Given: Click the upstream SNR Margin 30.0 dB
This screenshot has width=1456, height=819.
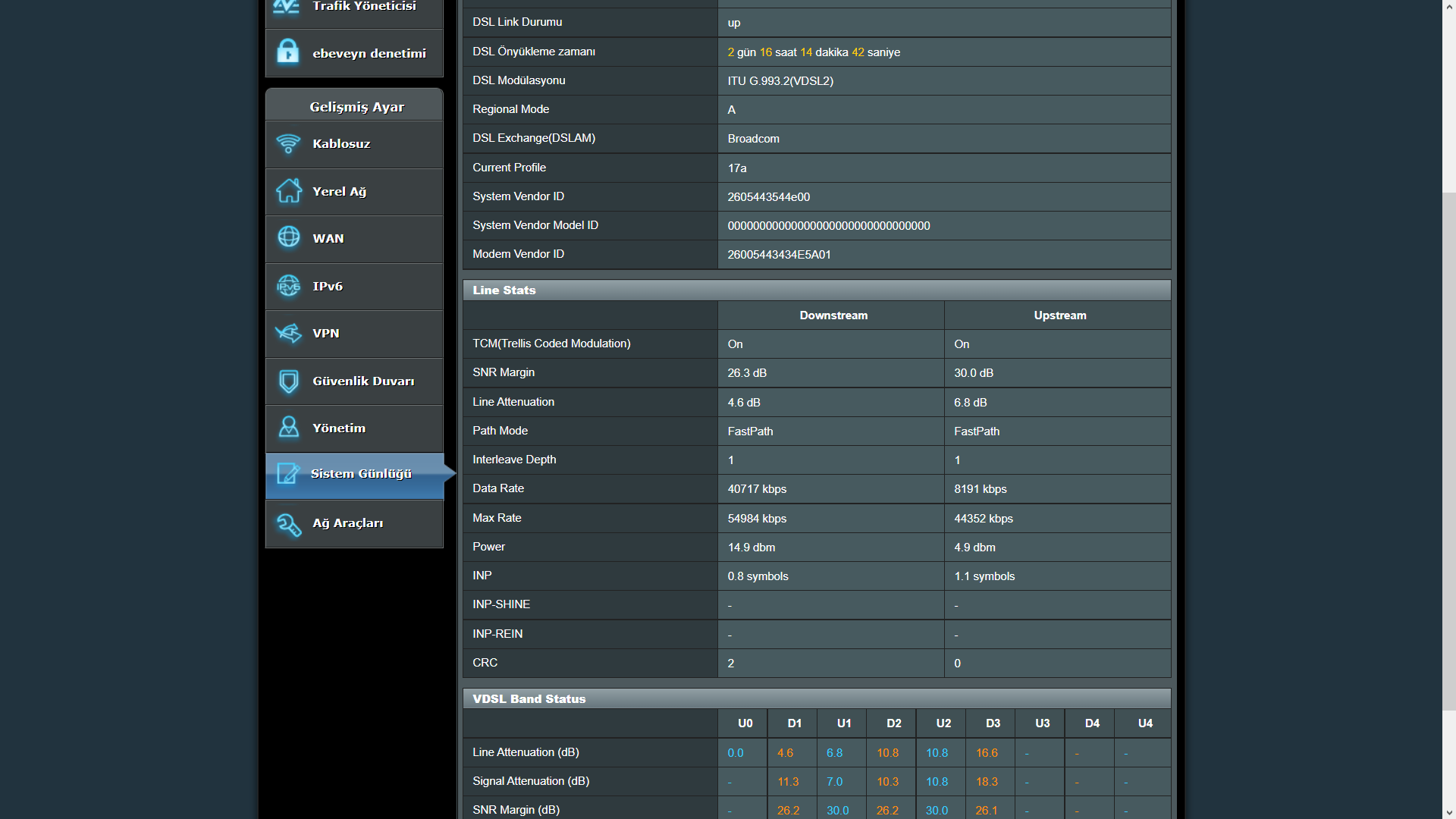Looking at the screenshot, I should click(x=974, y=373).
